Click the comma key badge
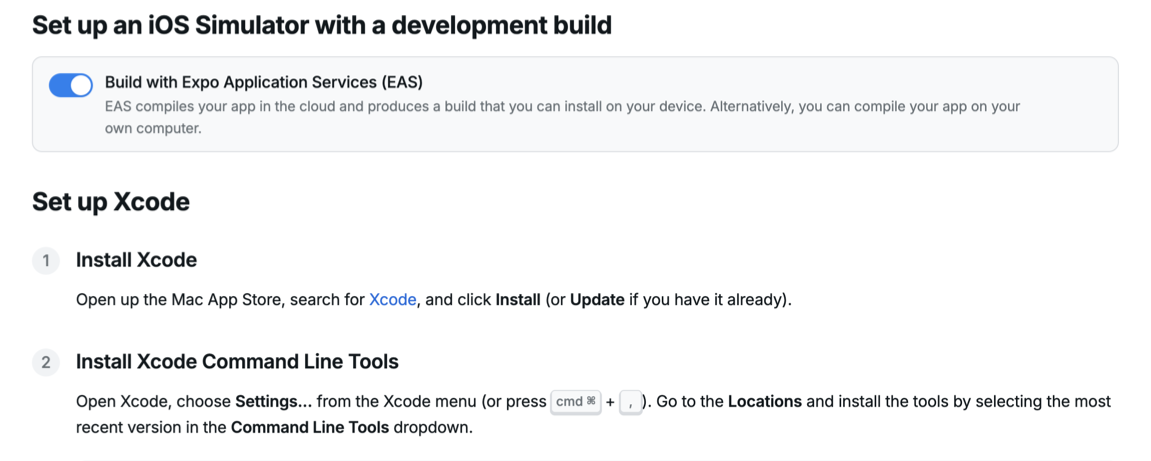Image resolution: width=1151 pixels, height=461 pixels. pyautogui.click(x=631, y=402)
